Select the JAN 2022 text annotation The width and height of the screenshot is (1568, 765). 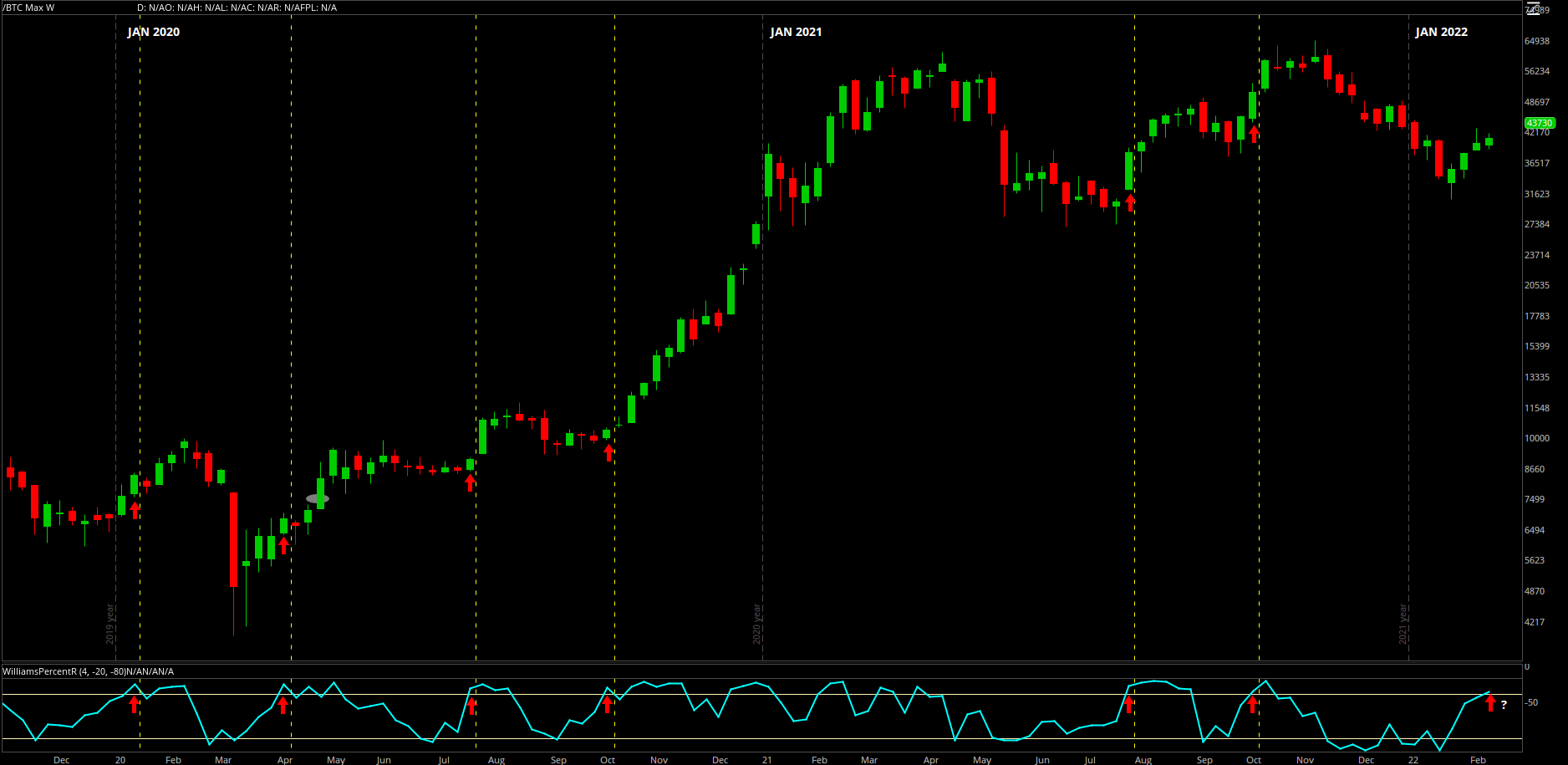pyautogui.click(x=1441, y=32)
